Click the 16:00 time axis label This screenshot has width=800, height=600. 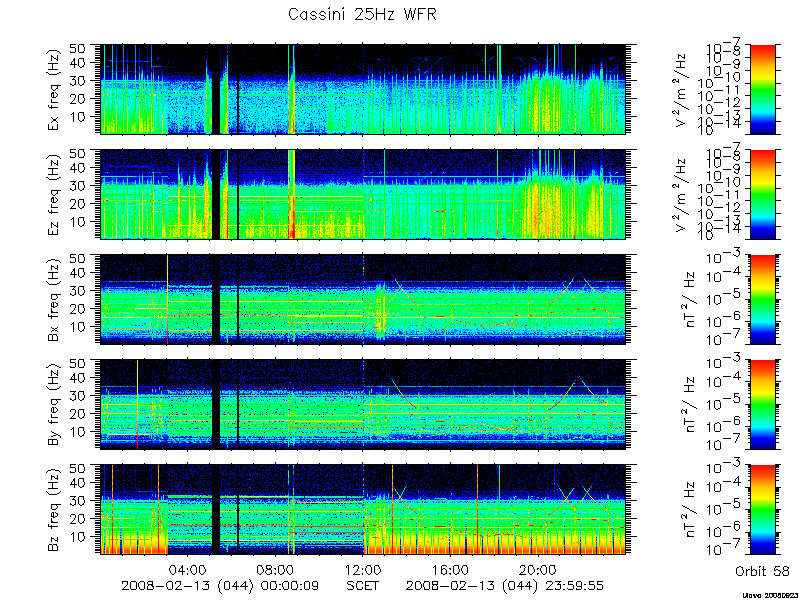(x=450, y=569)
